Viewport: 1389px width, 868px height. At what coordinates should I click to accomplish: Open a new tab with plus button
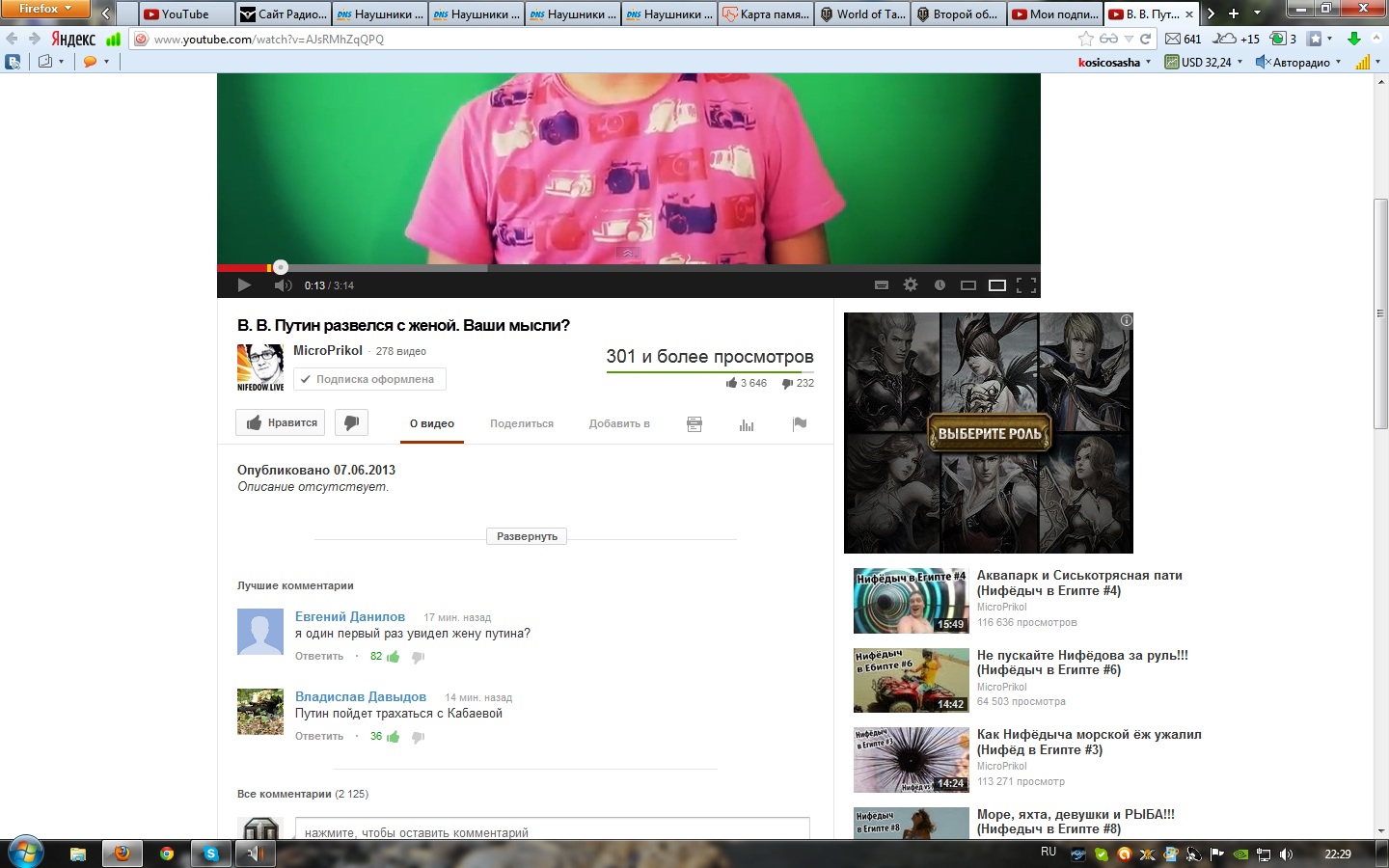[1233, 14]
